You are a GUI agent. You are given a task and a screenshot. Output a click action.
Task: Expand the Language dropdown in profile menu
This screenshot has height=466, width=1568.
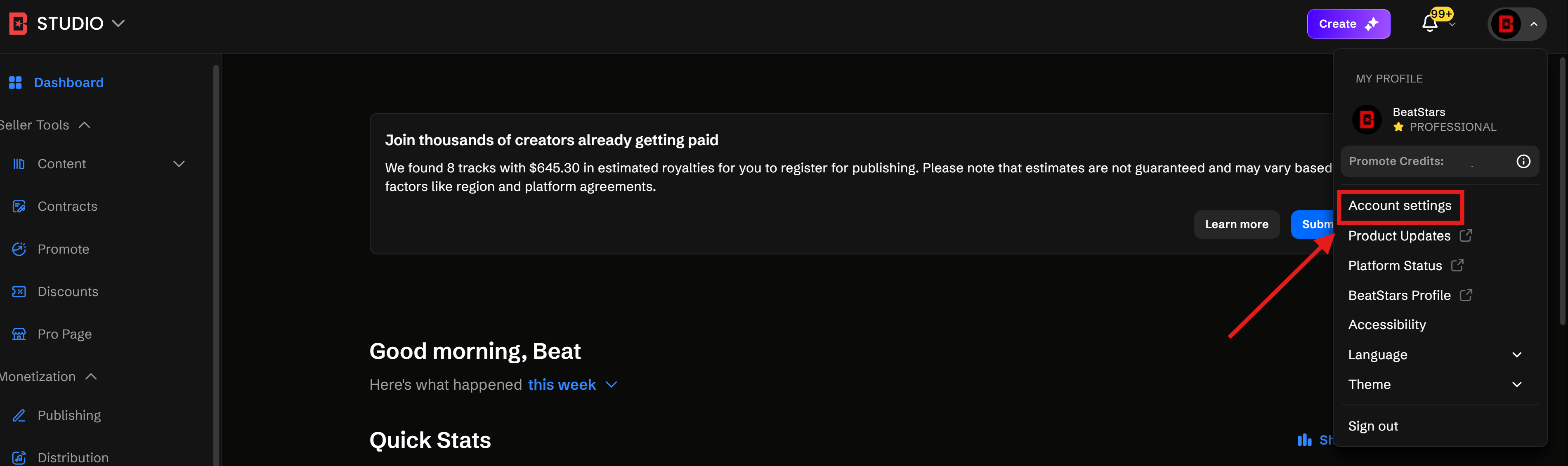click(1516, 354)
